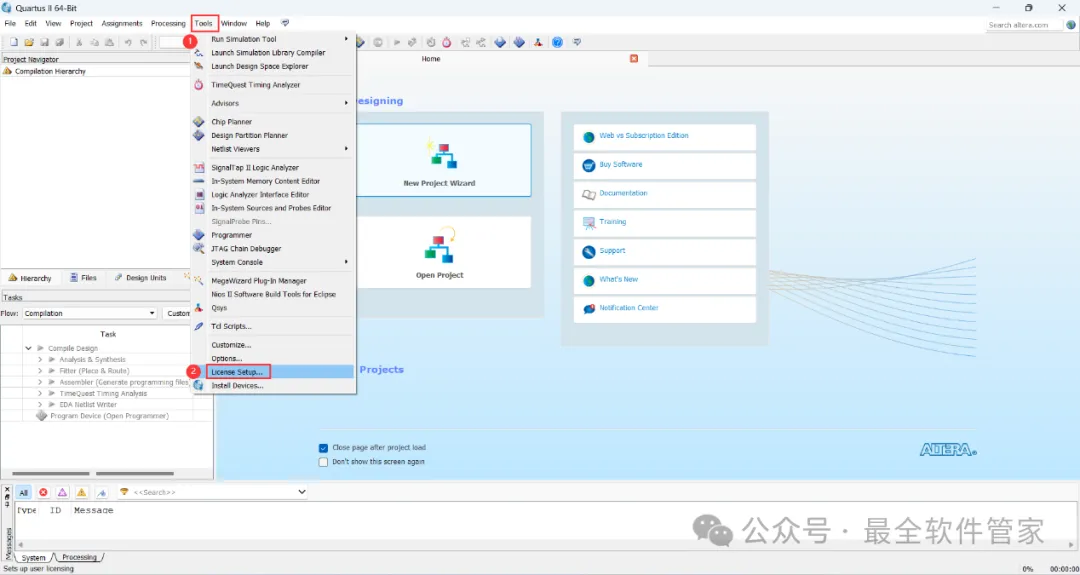Expand the EDA Netlist Writer task
Image resolution: width=1080 pixels, height=575 pixels.
[x=41, y=405]
